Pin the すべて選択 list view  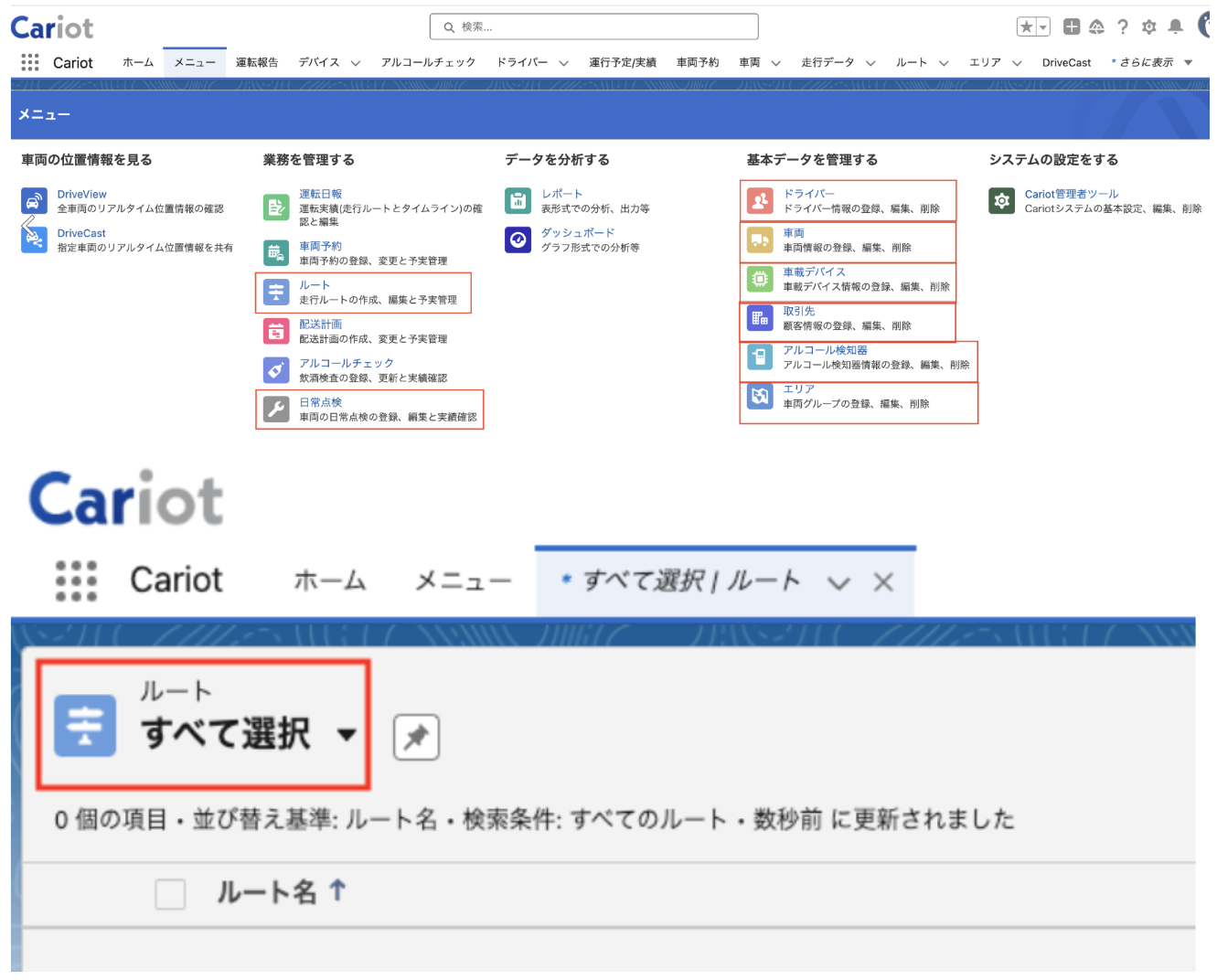click(416, 737)
